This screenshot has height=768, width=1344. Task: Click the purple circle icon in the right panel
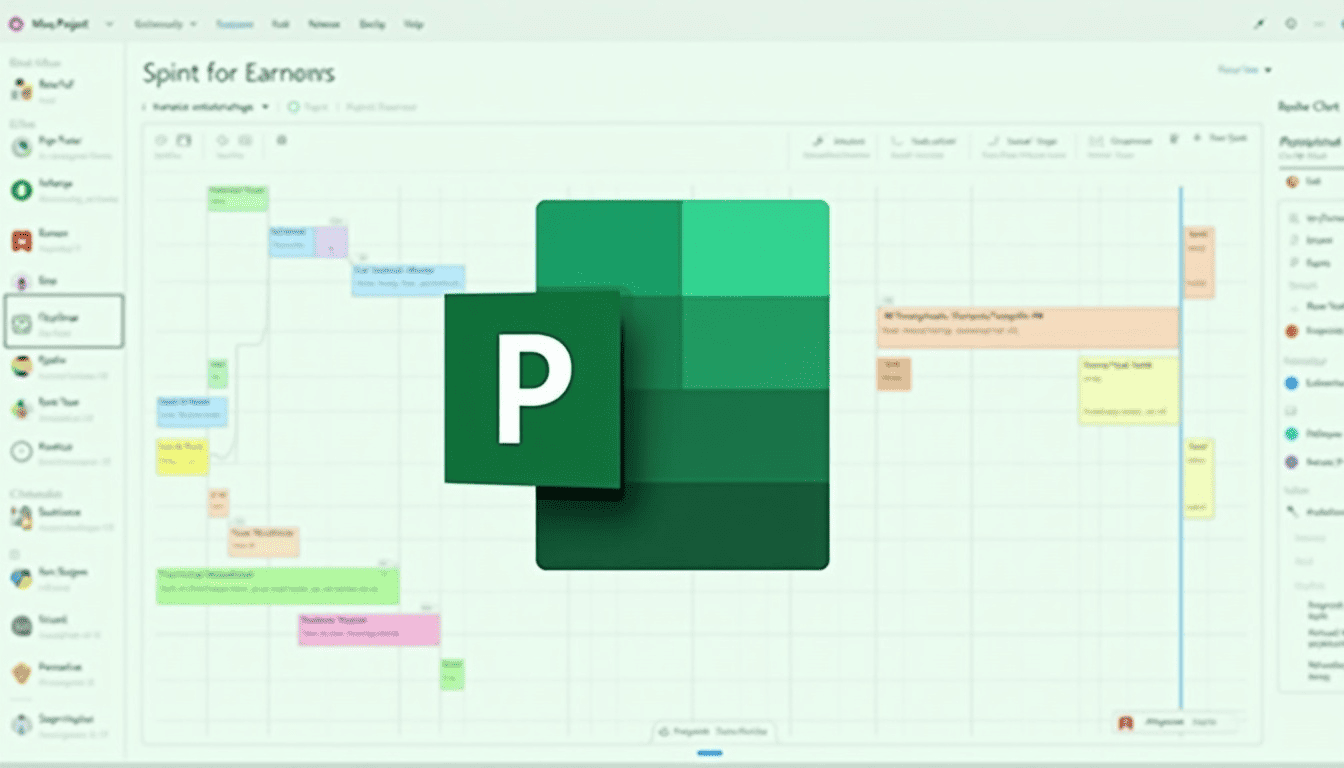[x=1291, y=462]
